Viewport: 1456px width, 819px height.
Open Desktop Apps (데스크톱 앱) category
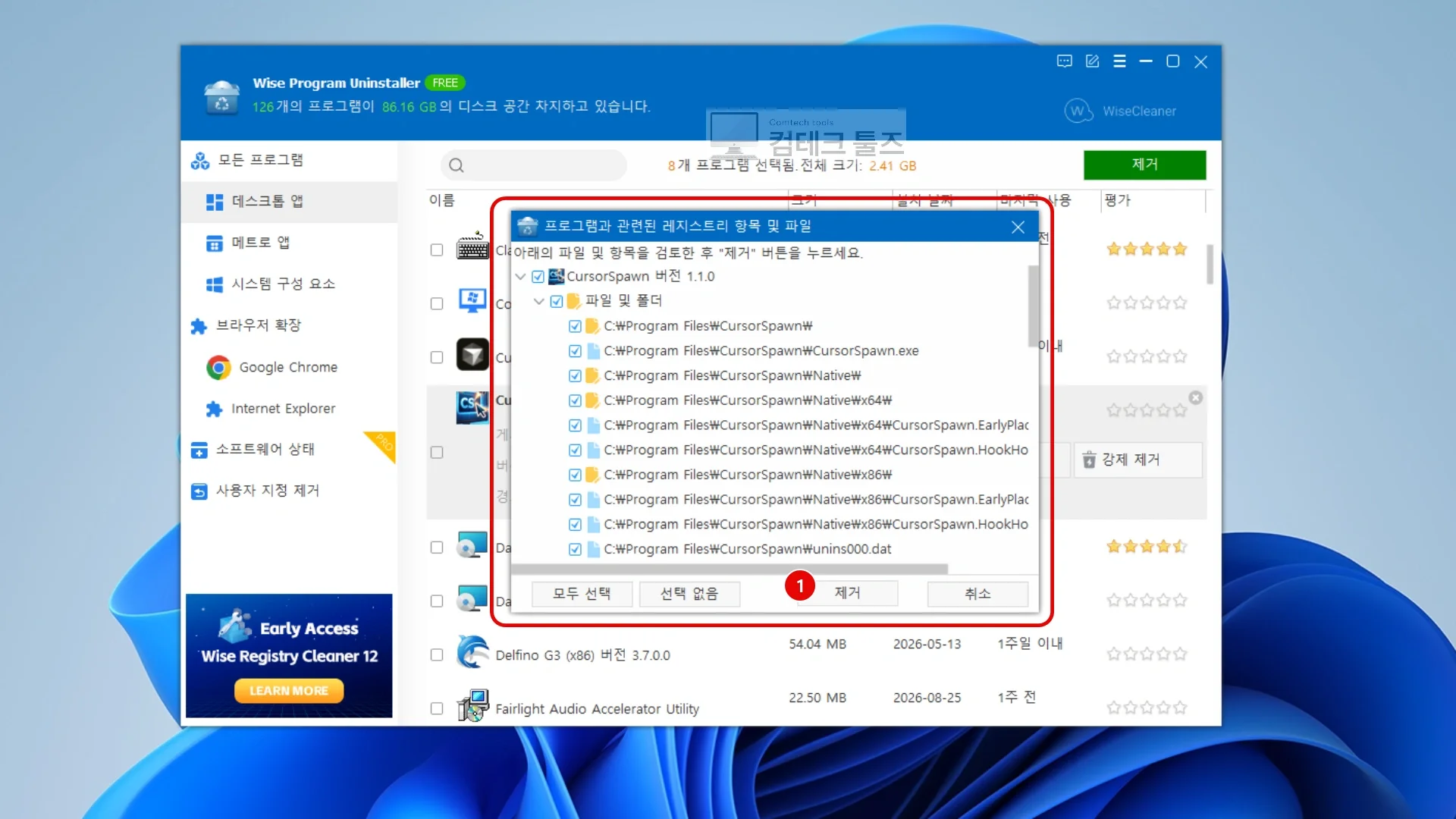(x=289, y=201)
